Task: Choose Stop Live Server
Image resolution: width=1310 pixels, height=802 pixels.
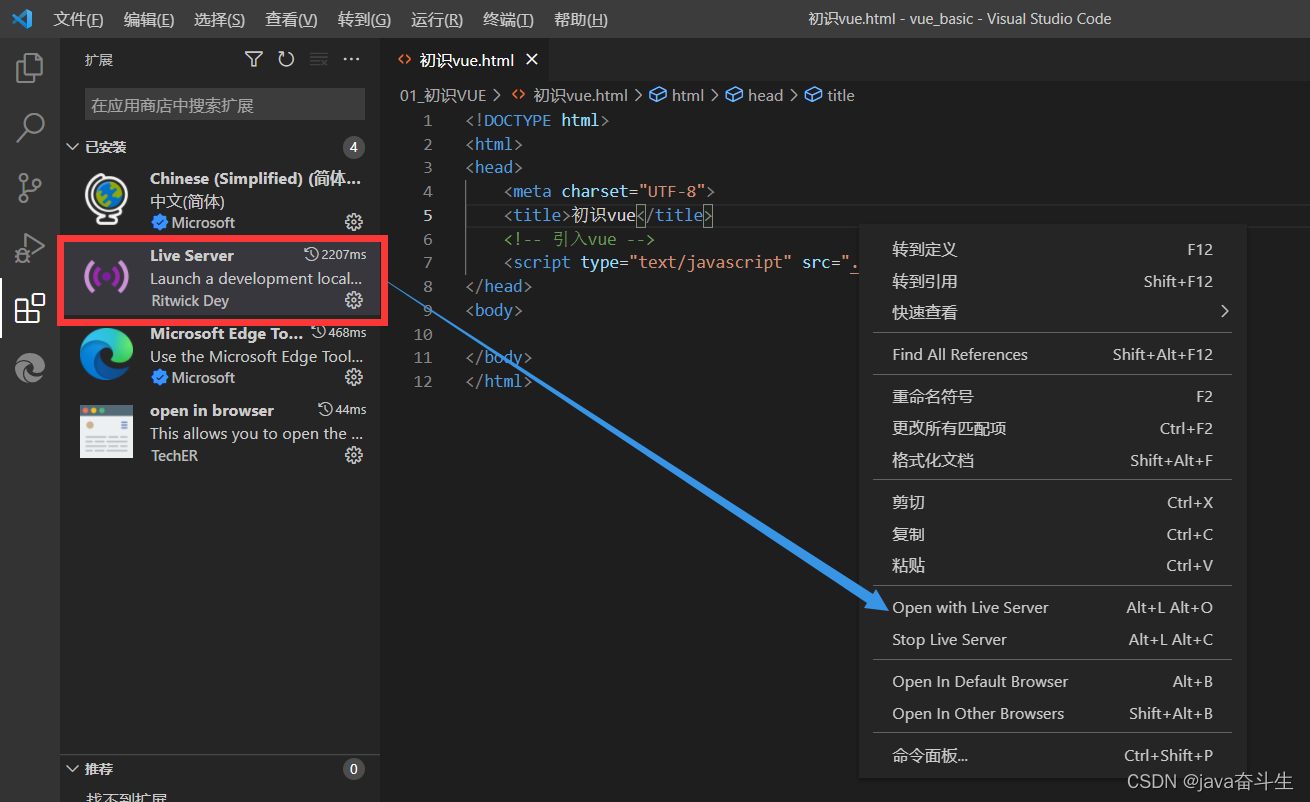Action: click(x=1052, y=639)
